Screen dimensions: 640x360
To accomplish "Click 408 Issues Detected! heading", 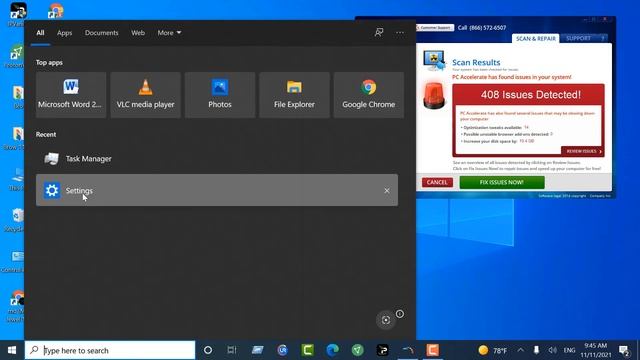I will coord(530,95).
